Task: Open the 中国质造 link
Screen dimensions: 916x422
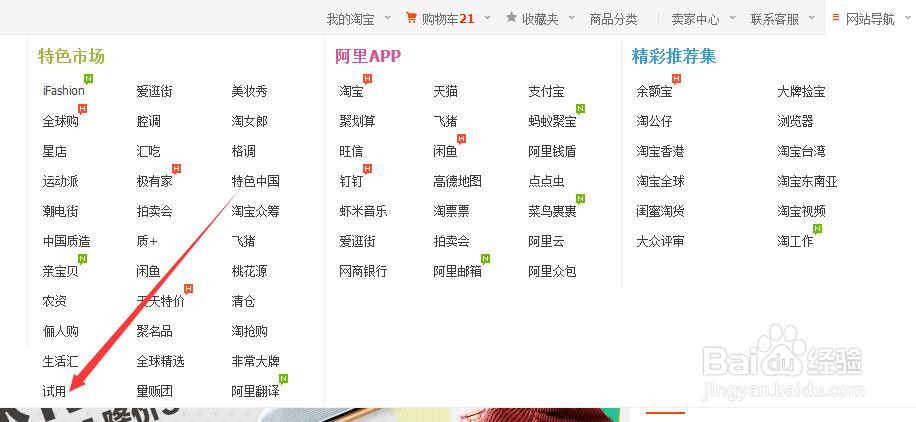Action: tap(67, 241)
